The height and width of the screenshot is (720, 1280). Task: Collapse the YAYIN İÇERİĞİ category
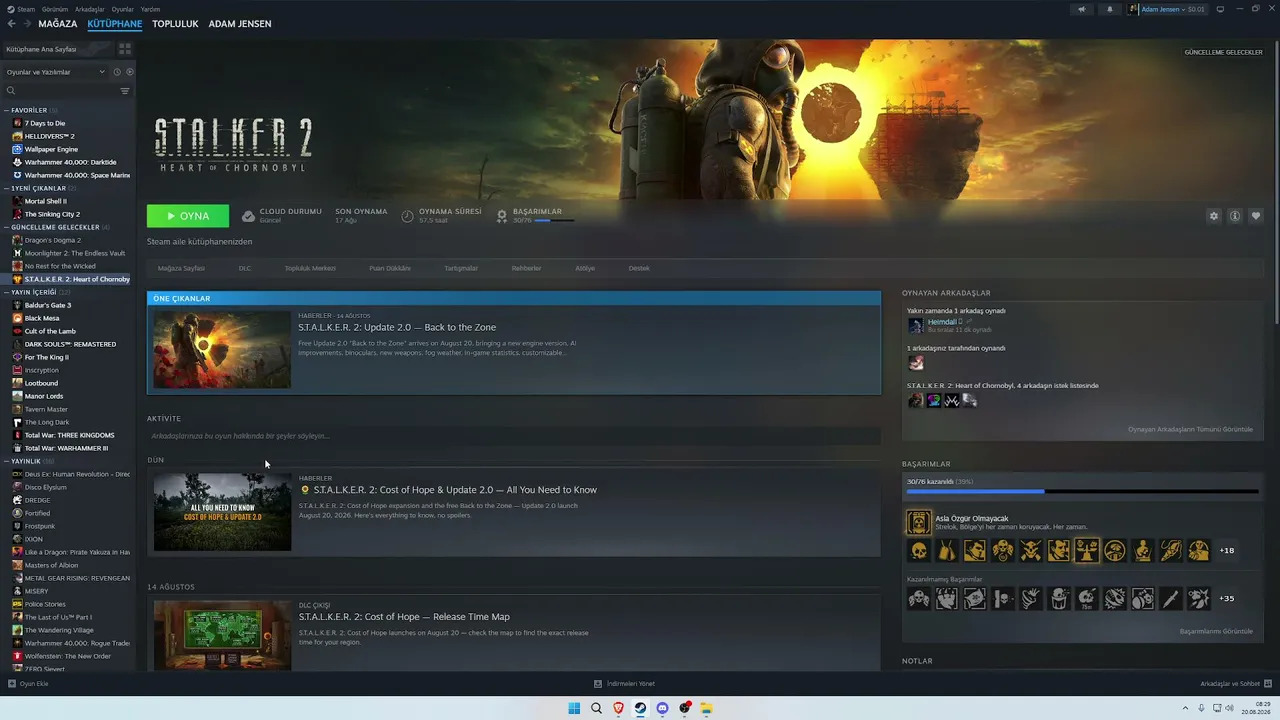(6, 292)
